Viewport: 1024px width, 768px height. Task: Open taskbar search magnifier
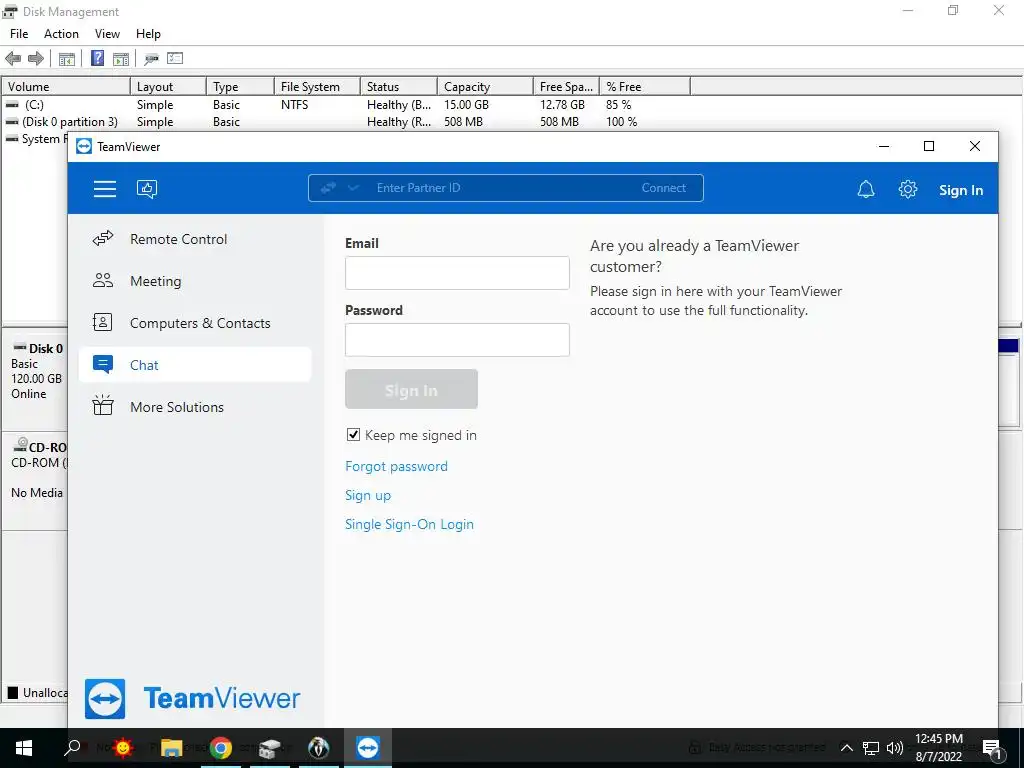(72, 747)
